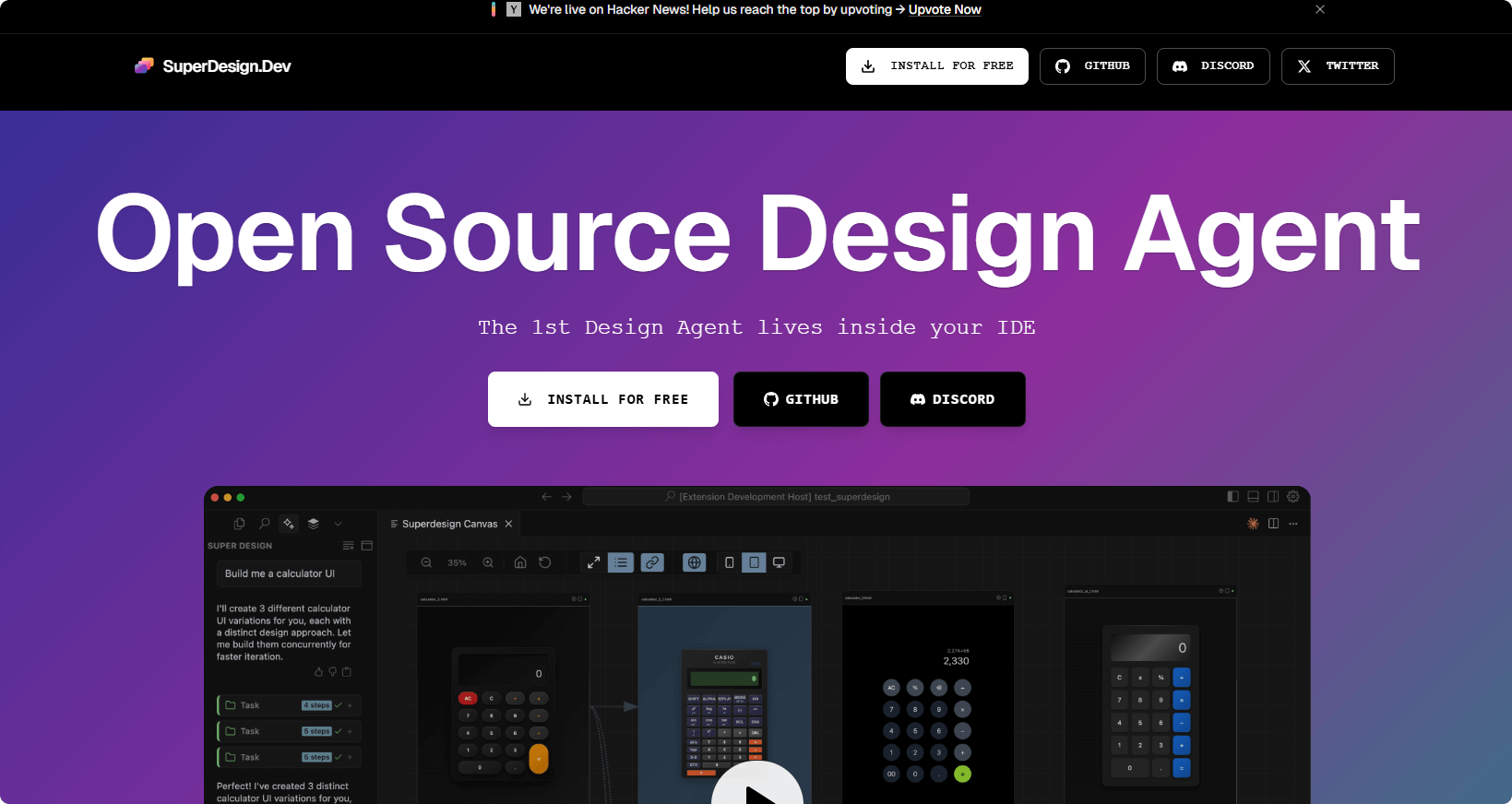Open the SuperDesign.Dev logo home link
The image size is (1512, 804).
point(213,65)
